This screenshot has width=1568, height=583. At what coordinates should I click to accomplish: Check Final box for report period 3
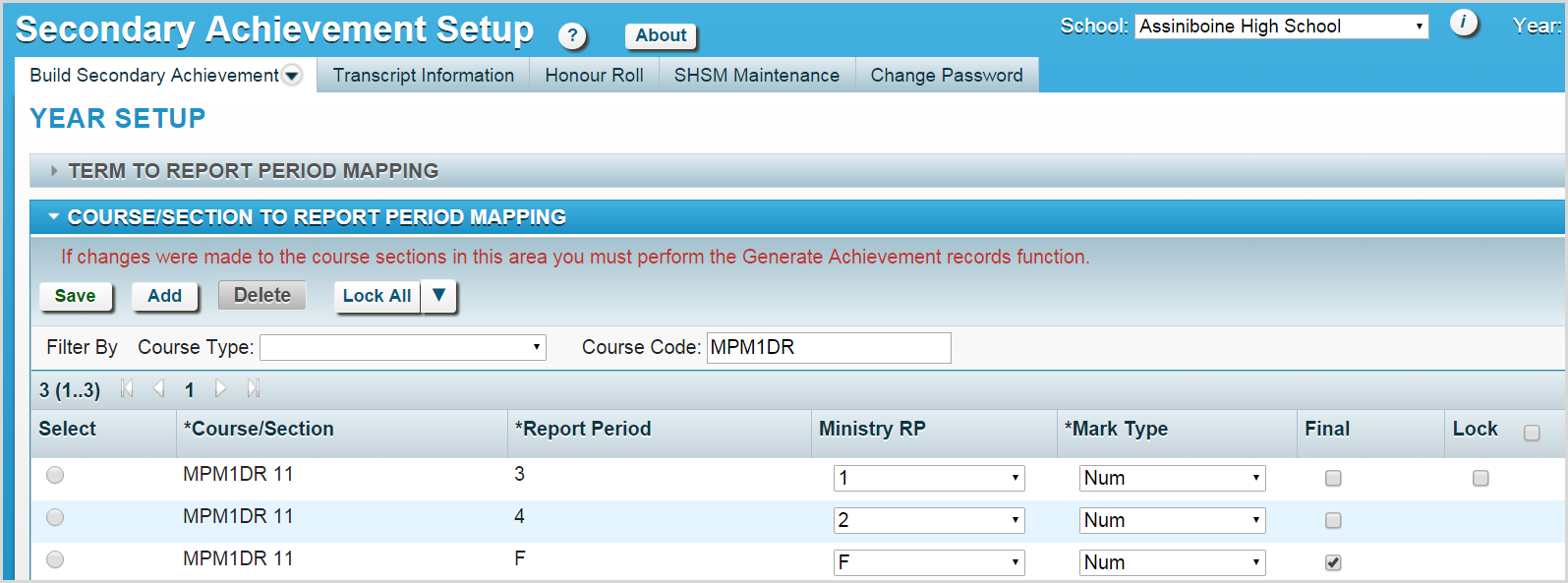(1333, 479)
